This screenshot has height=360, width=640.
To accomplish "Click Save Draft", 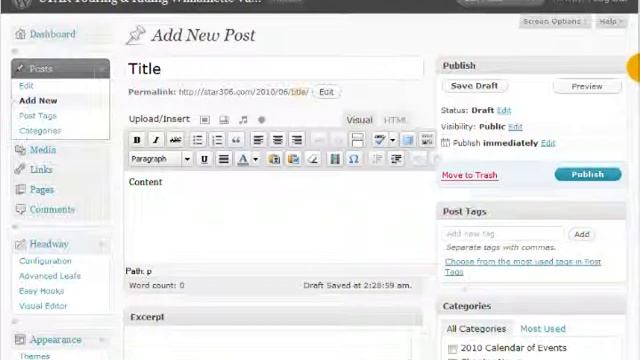I will point(474,86).
